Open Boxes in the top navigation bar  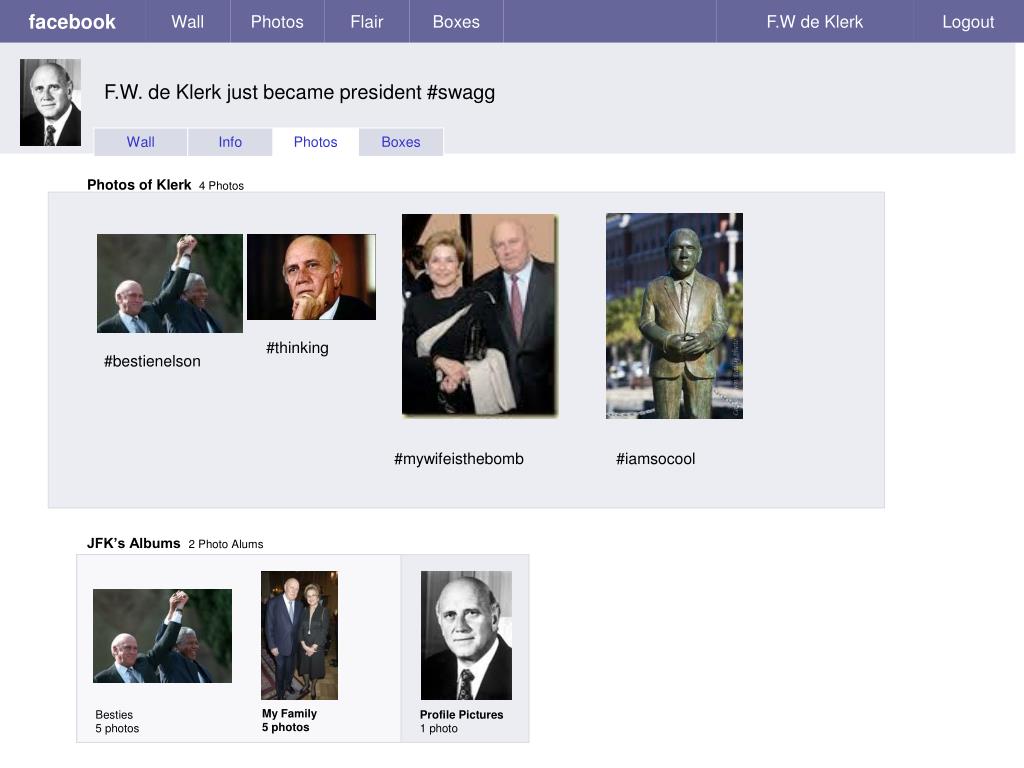tap(456, 22)
